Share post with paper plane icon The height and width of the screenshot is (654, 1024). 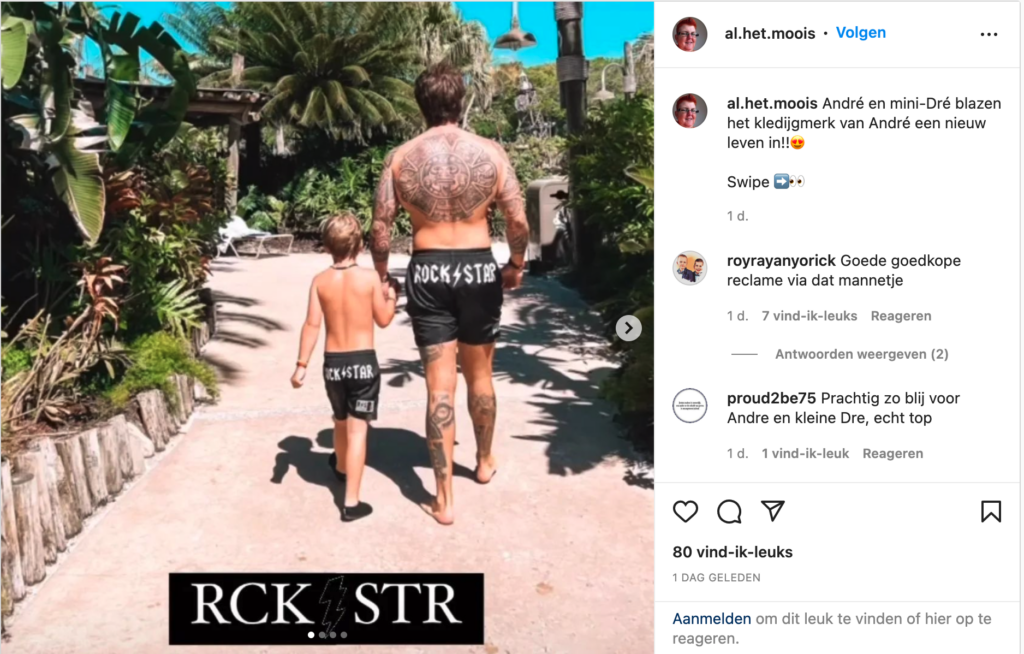coord(773,511)
